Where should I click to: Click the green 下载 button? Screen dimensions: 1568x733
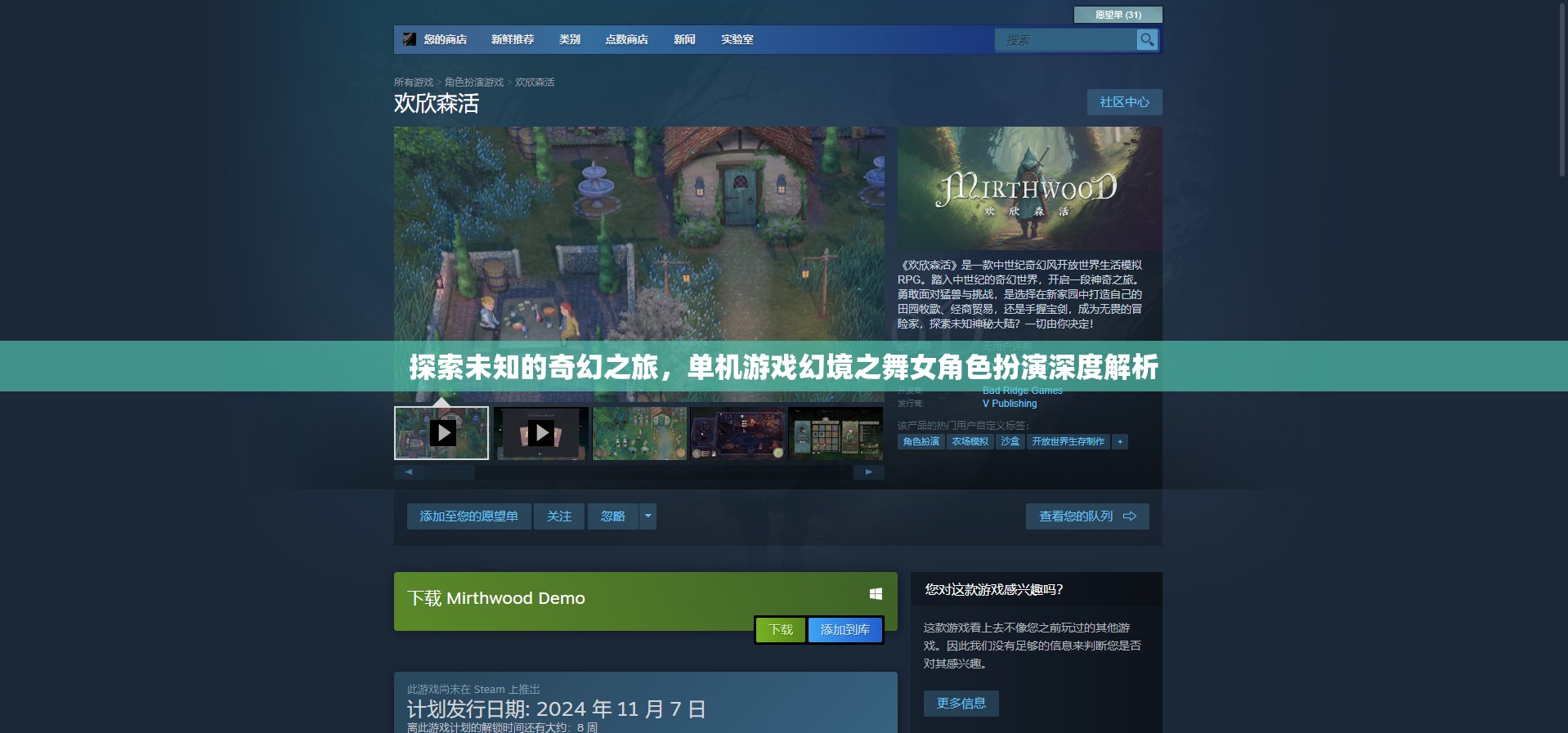781,630
